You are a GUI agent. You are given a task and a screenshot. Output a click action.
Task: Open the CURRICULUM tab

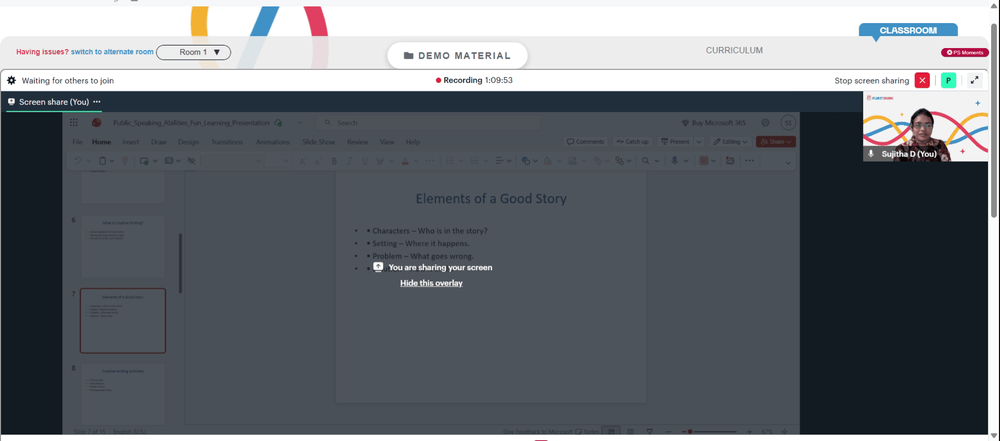(734, 50)
